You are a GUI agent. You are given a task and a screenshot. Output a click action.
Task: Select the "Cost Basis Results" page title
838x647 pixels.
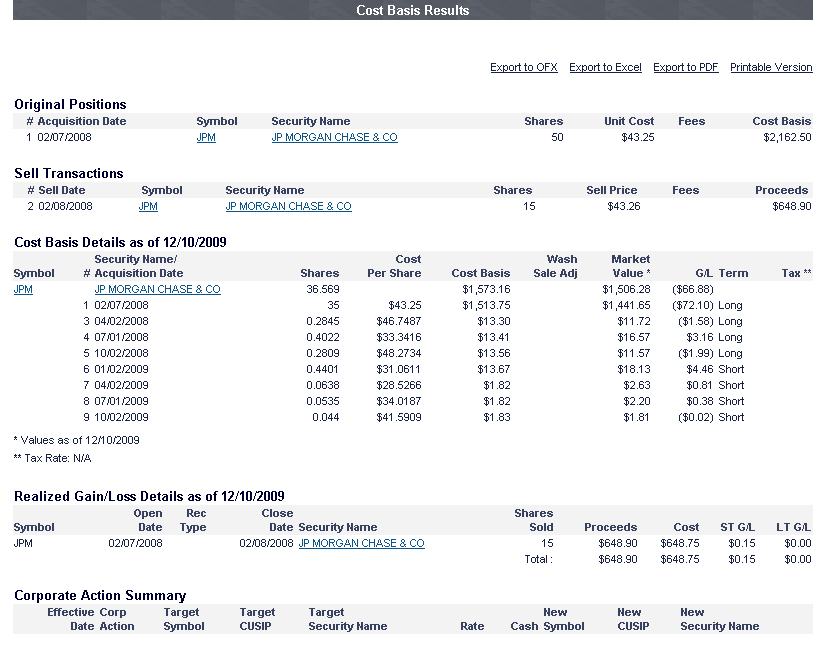413,10
